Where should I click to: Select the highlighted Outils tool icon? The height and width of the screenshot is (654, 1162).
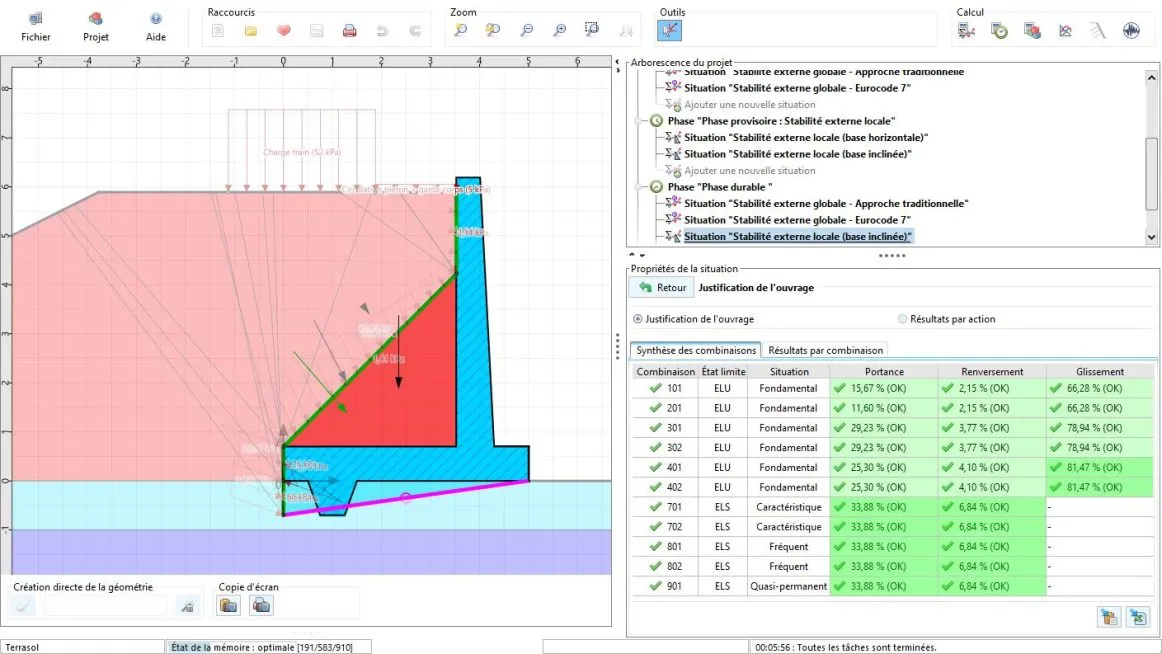tap(669, 30)
